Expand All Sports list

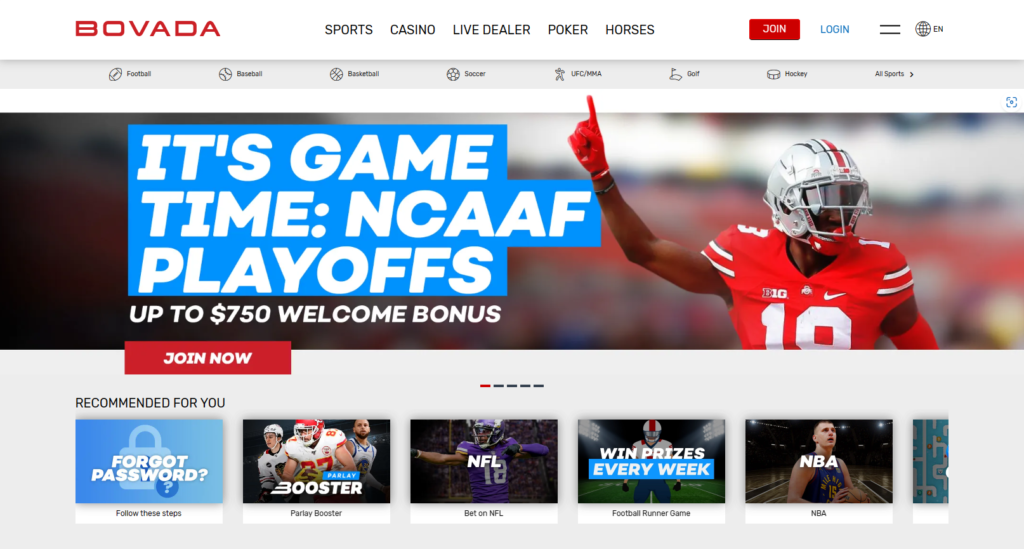[x=894, y=74]
